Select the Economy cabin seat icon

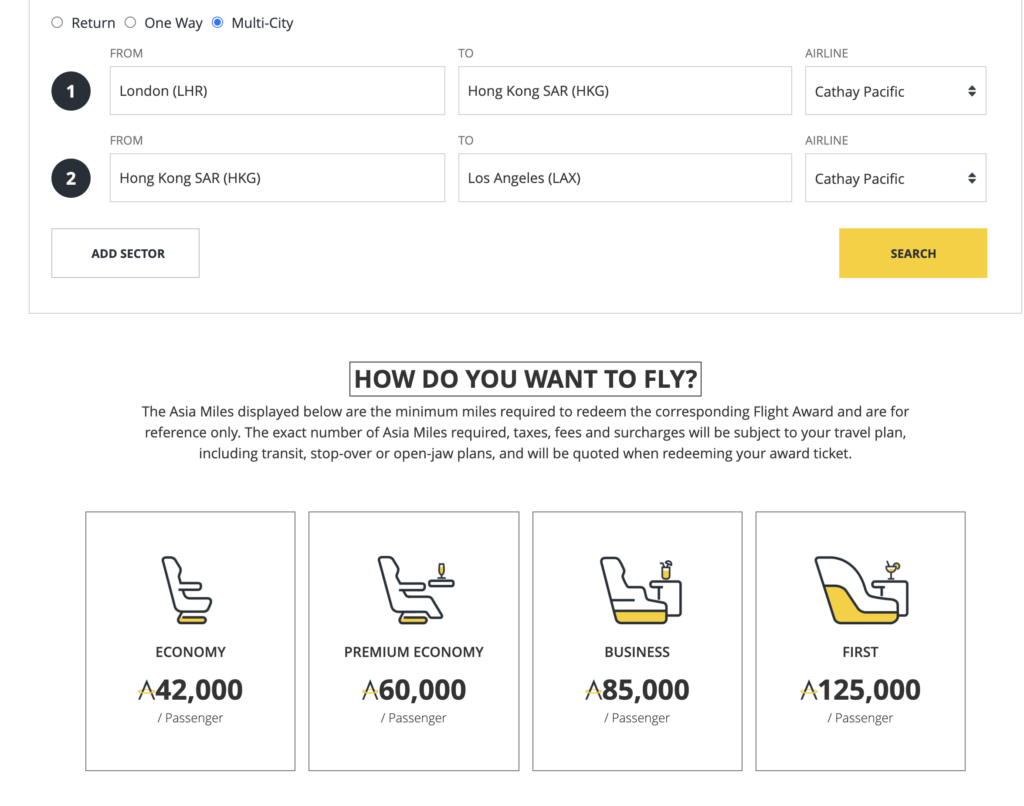189,587
